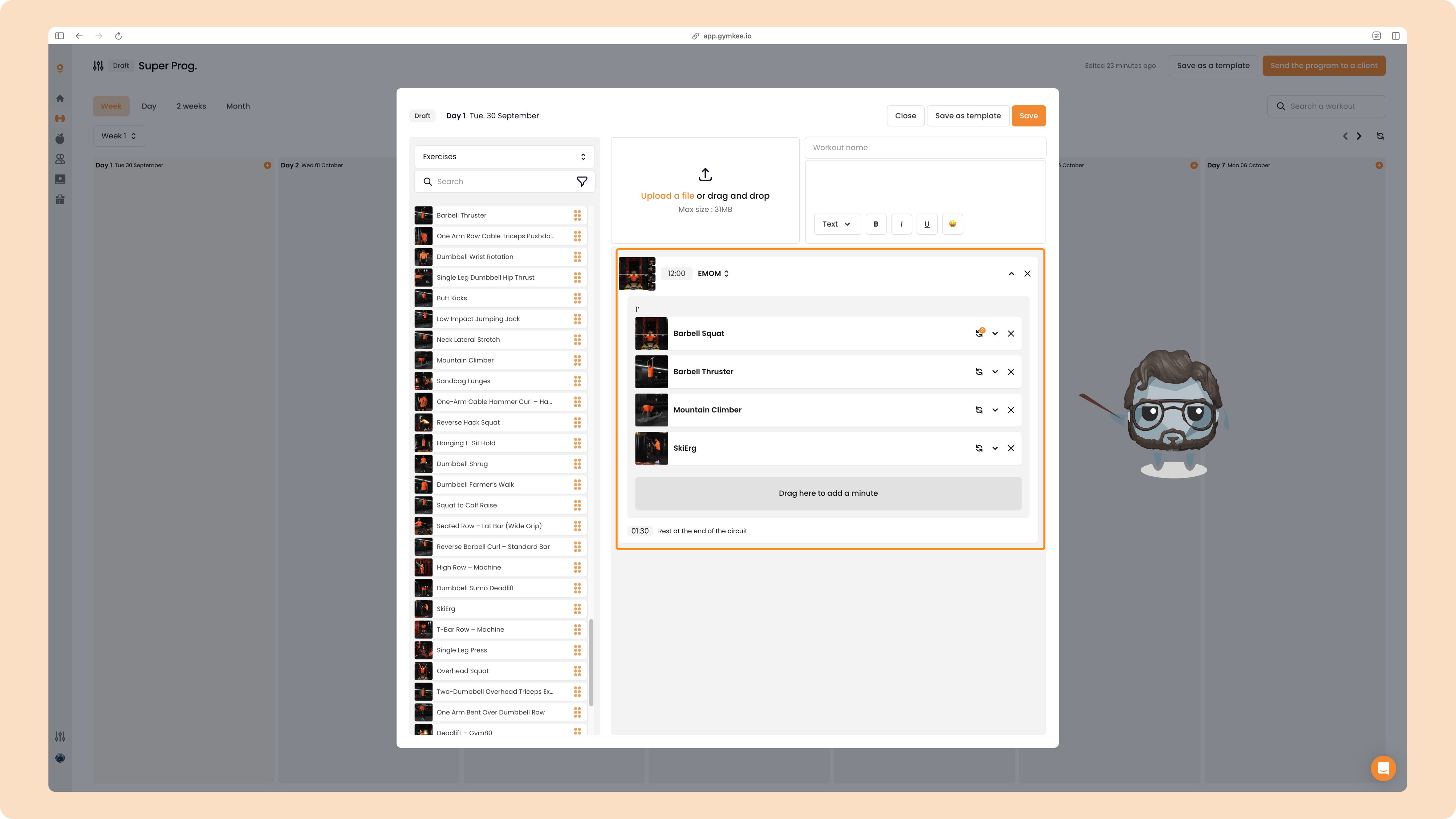Screen dimensions: 1456x819
Task: Click the orange Save button
Action: tap(1028, 116)
